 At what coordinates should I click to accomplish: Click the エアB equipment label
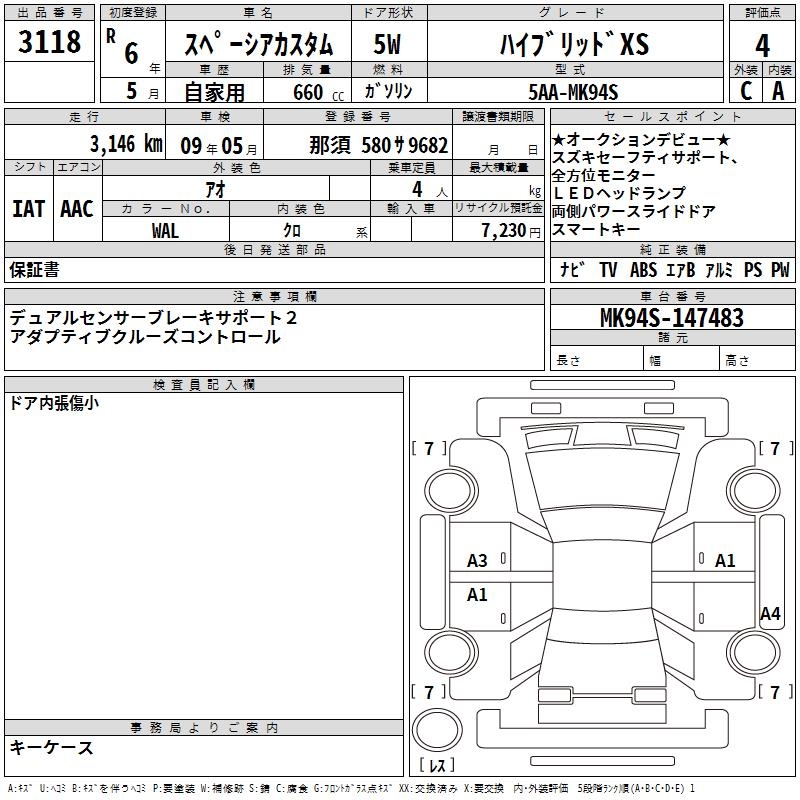[681, 269]
